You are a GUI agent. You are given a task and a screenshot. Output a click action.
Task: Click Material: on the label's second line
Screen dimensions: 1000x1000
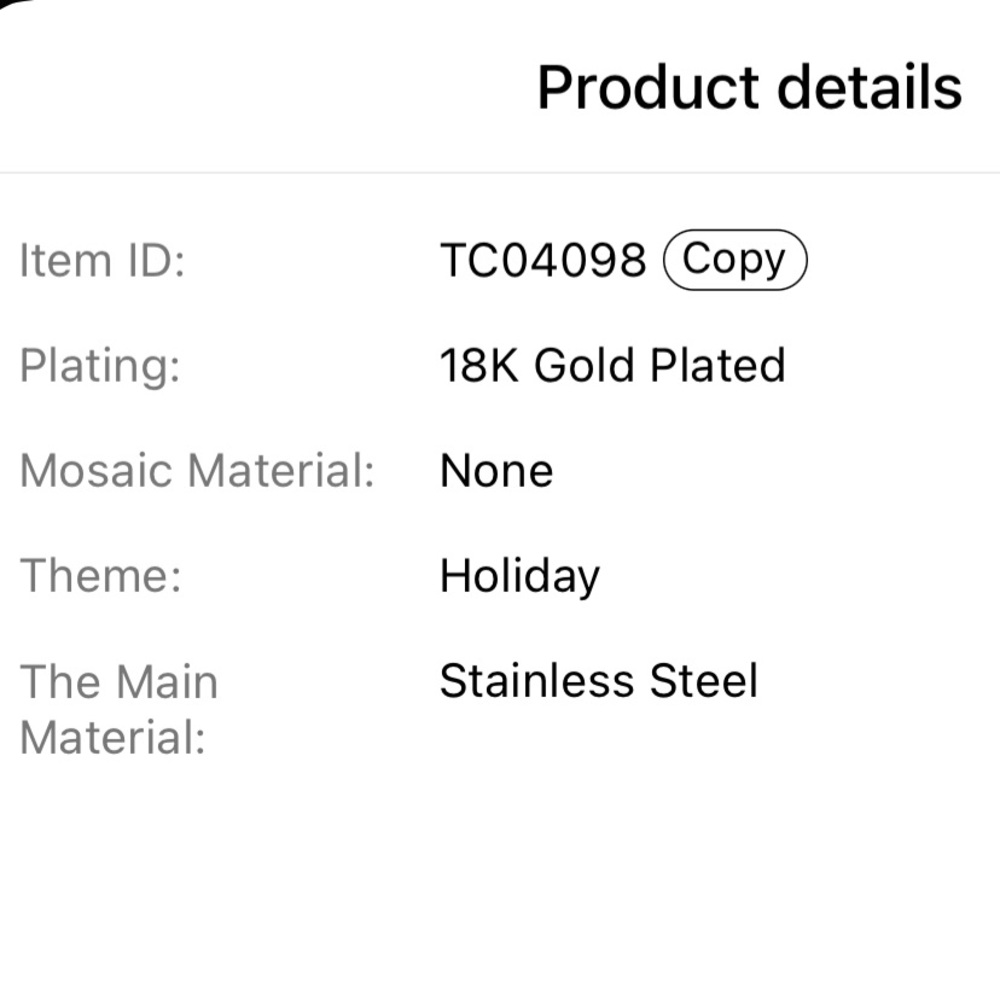pyautogui.click(x=113, y=737)
